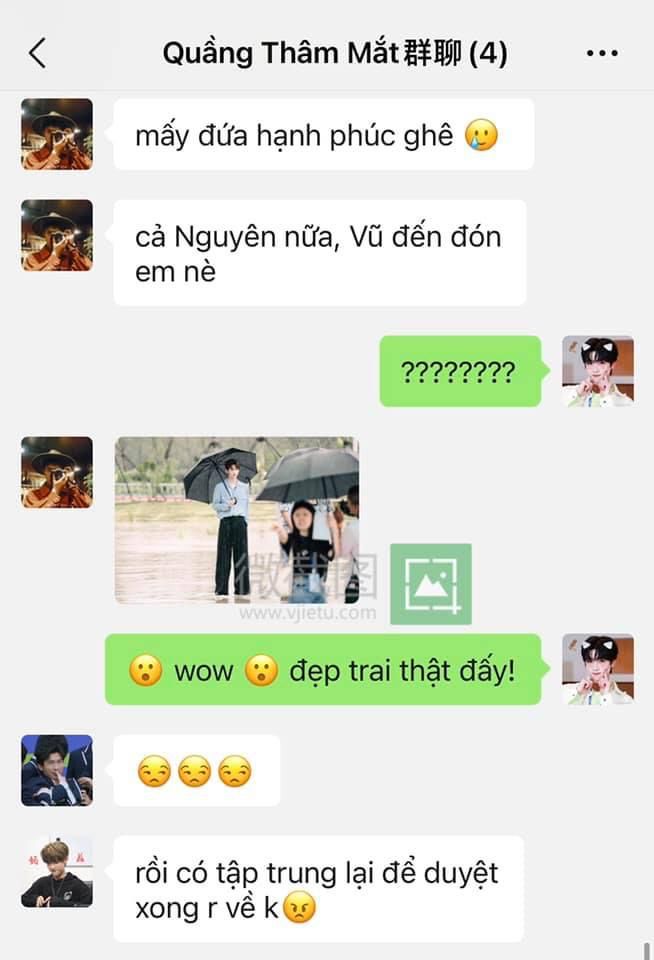Screen dimensions: 654x960
Task: Select the 'rồi có tập trung lại' message
Action: [318, 888]
